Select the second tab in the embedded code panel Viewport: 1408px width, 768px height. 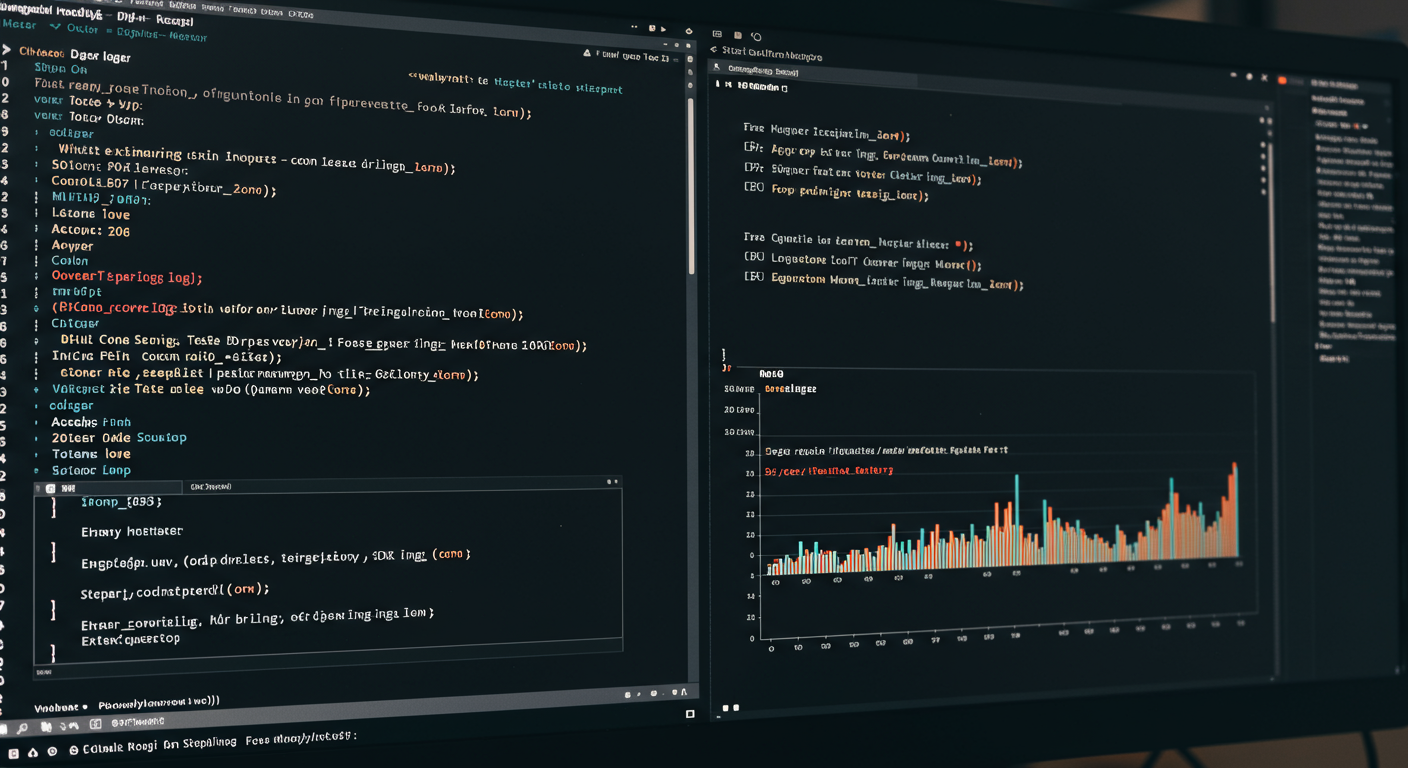(x=210, y=487)
